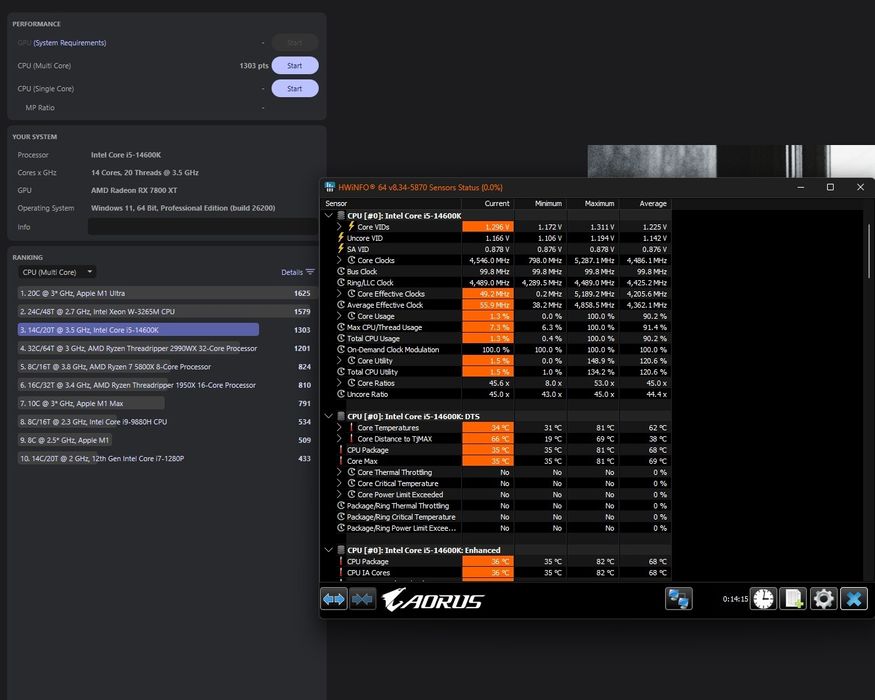
Task: Close sensors with the blue X icon
Action: (854, 599)
